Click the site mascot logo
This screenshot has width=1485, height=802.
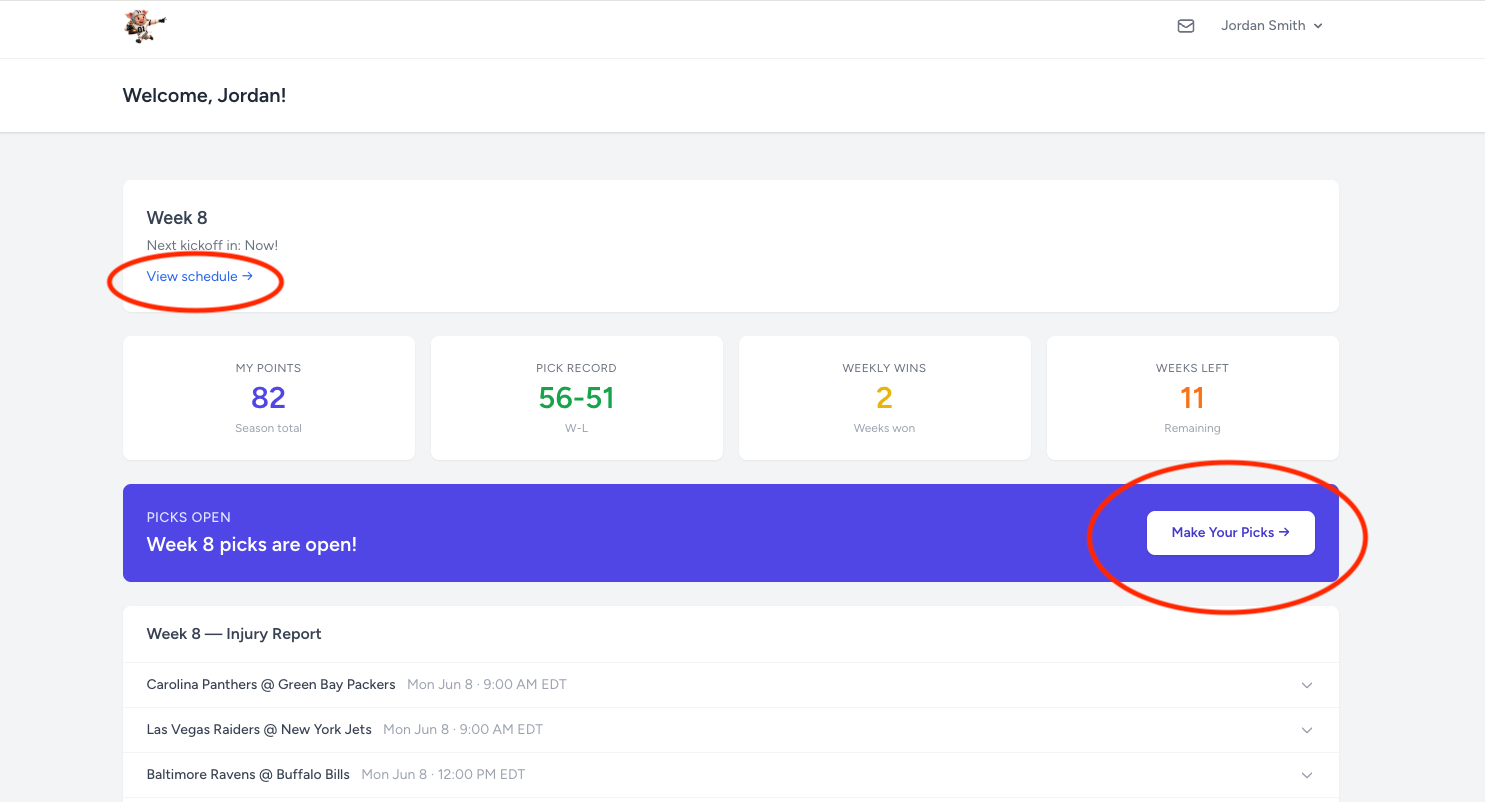145,26
